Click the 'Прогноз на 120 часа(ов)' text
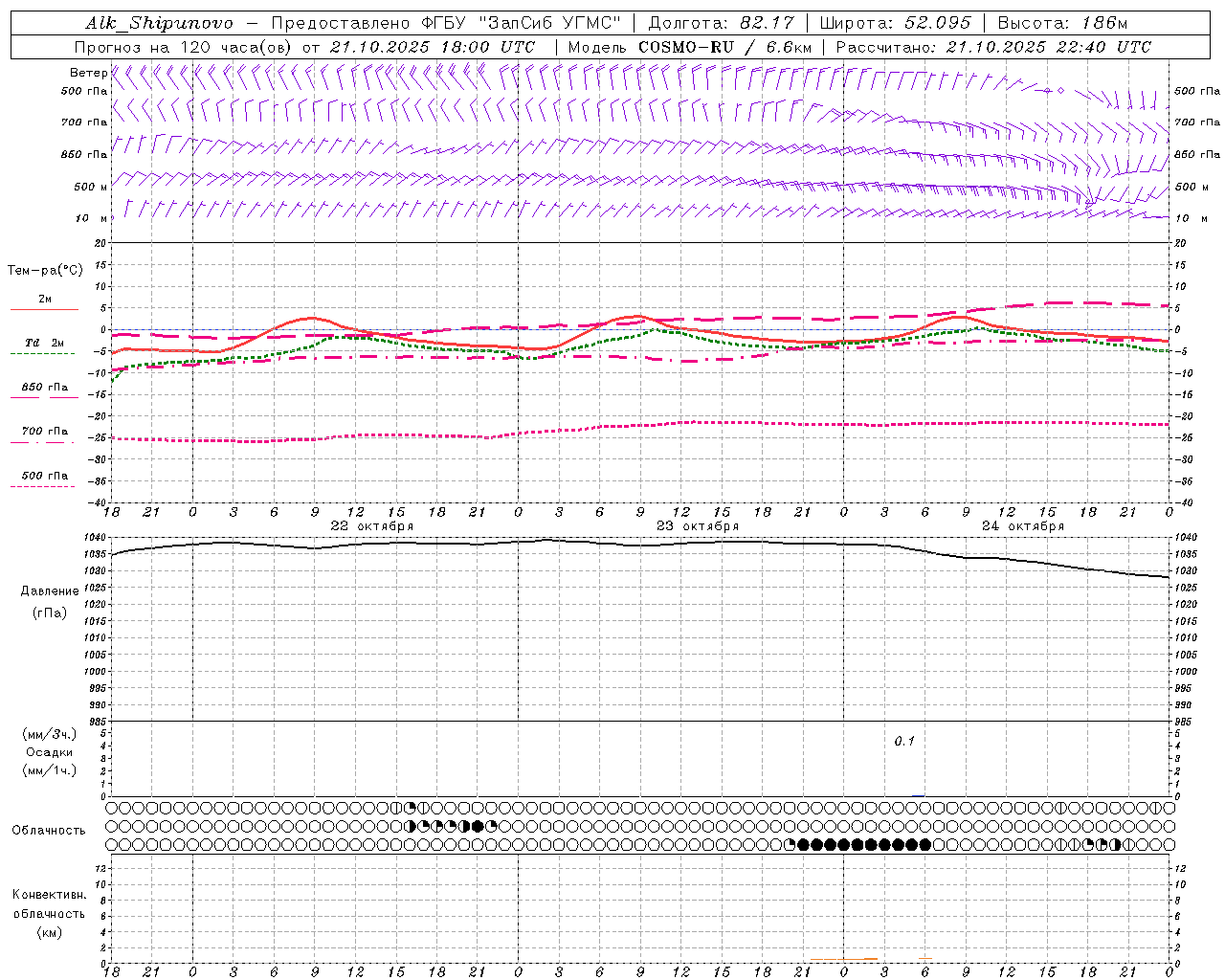The image size is (1225, 980). pyautogui.click(x=184, y=47)
